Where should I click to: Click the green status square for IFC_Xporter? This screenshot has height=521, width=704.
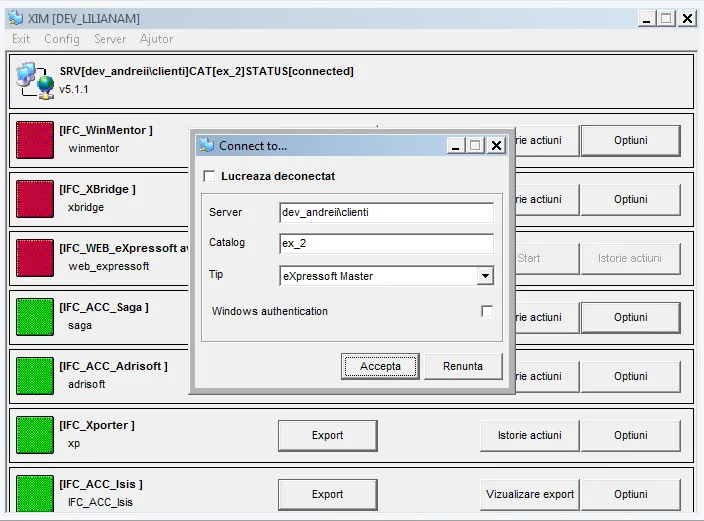tap(35, 435)
